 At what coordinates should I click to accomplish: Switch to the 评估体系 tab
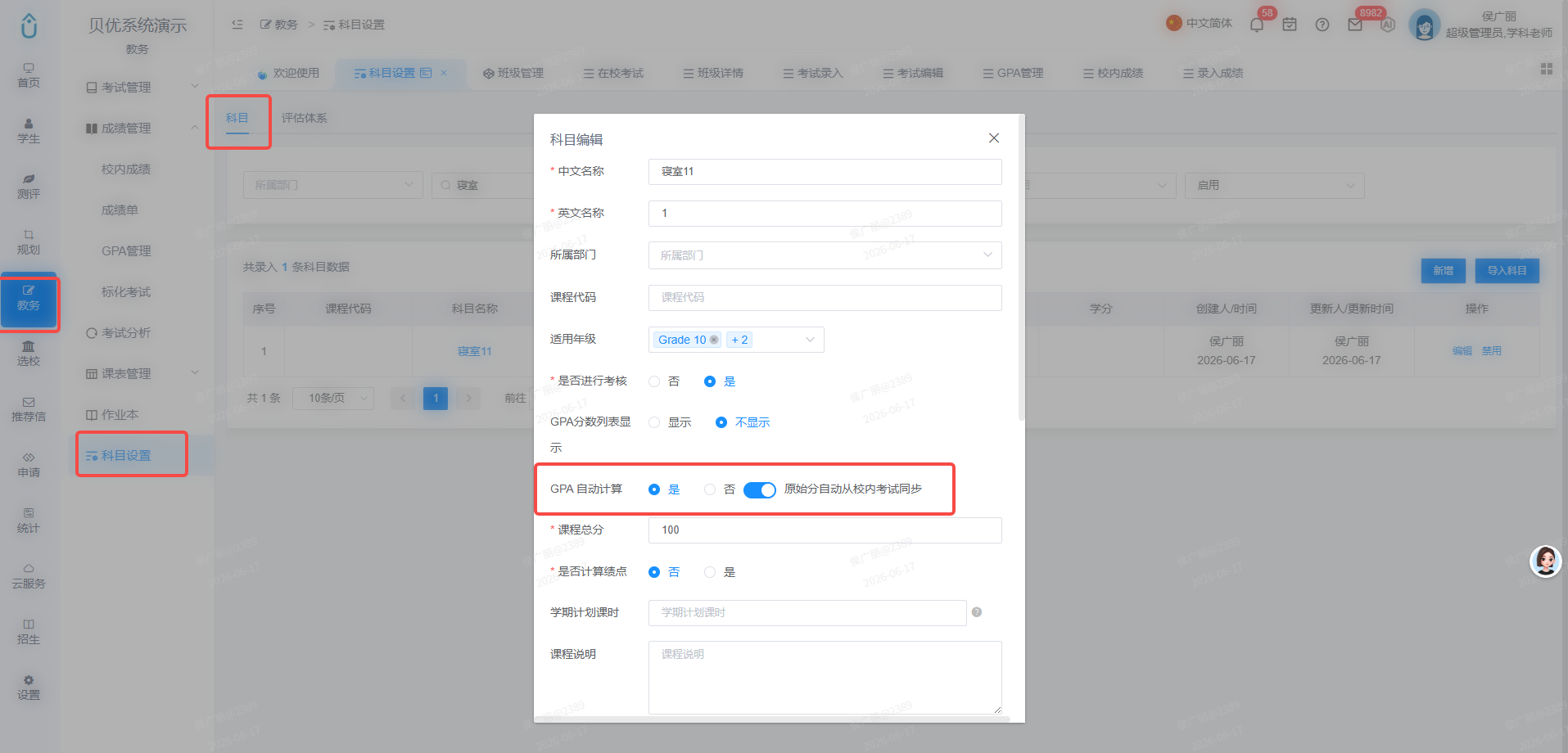305,118
